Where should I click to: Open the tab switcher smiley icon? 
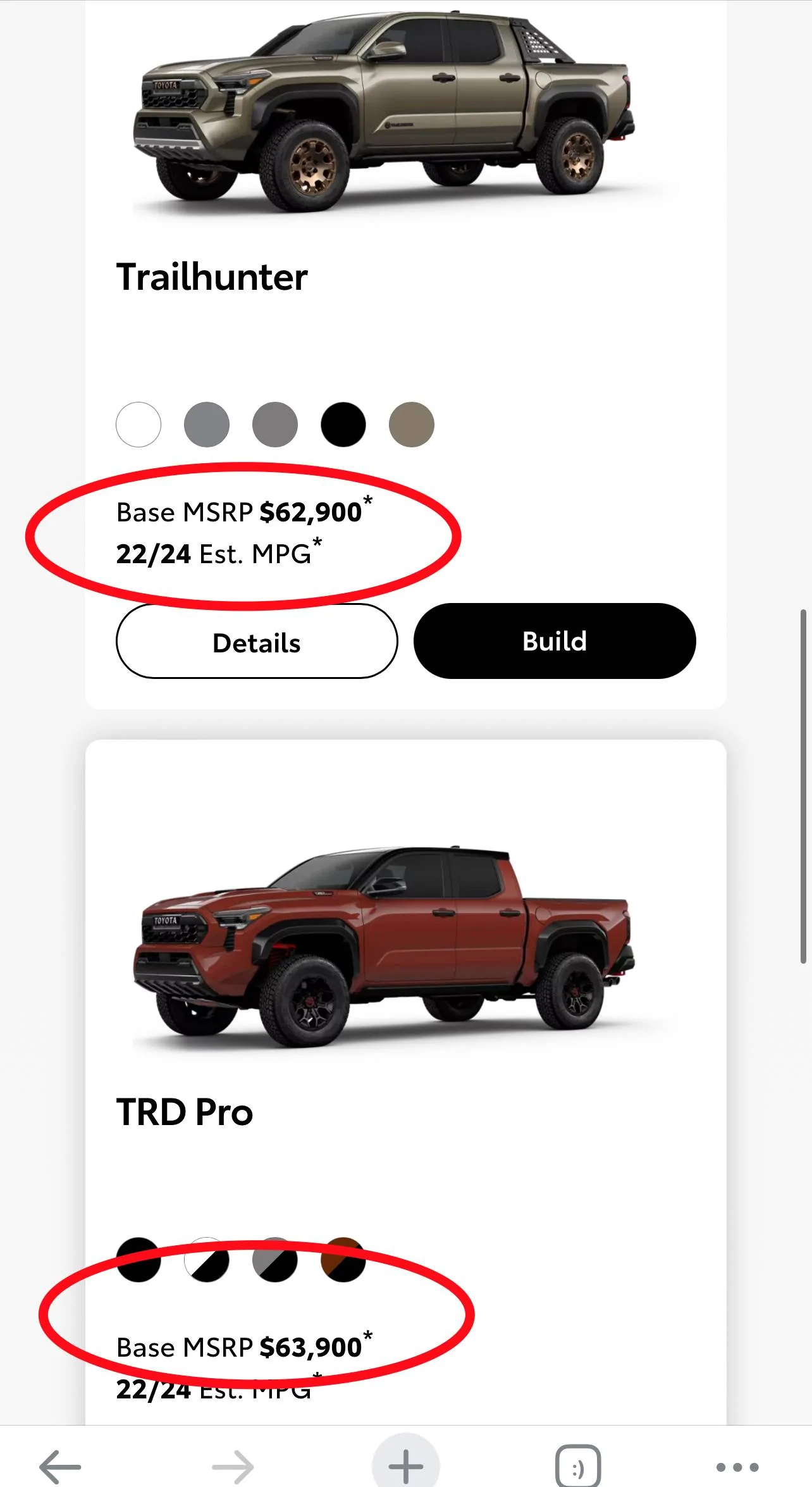(x=577, y=1465)
